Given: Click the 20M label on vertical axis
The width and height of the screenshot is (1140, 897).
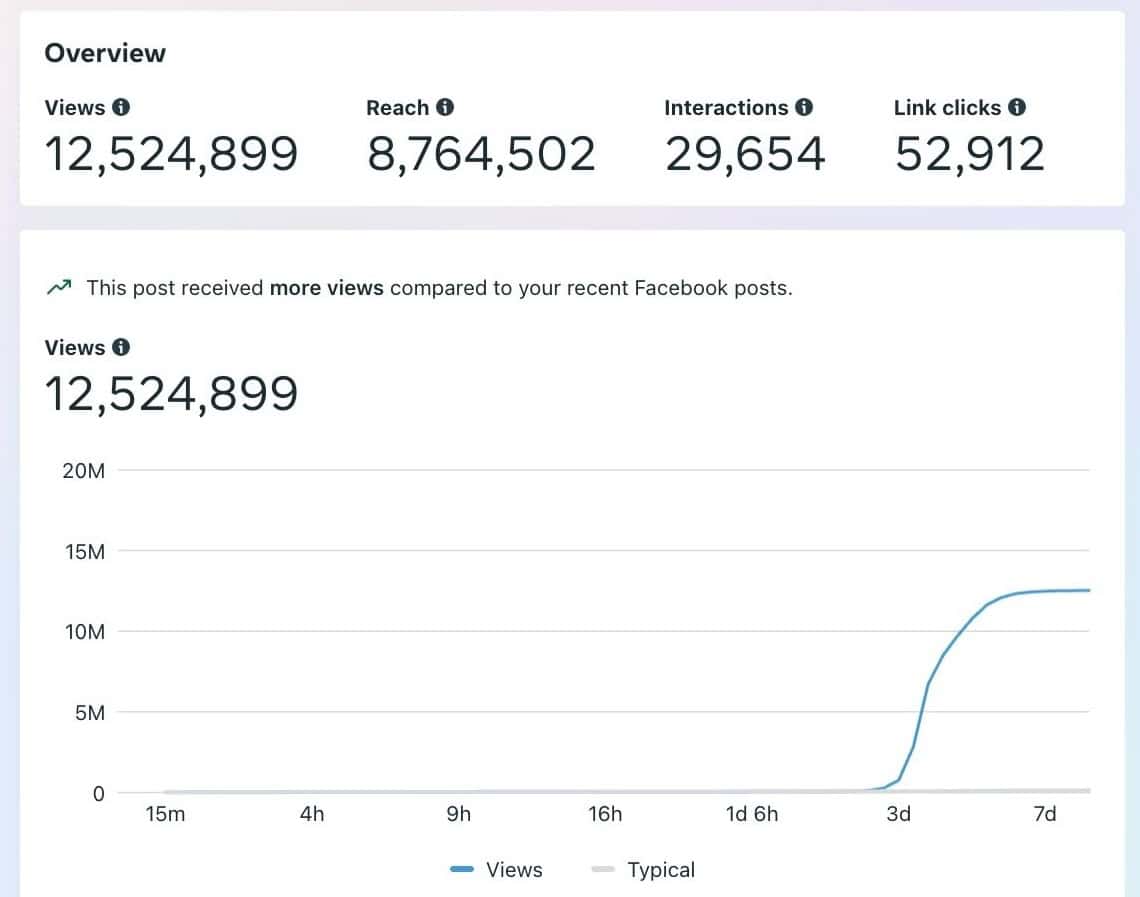Looking at the screenshot, I should (83, 470).
